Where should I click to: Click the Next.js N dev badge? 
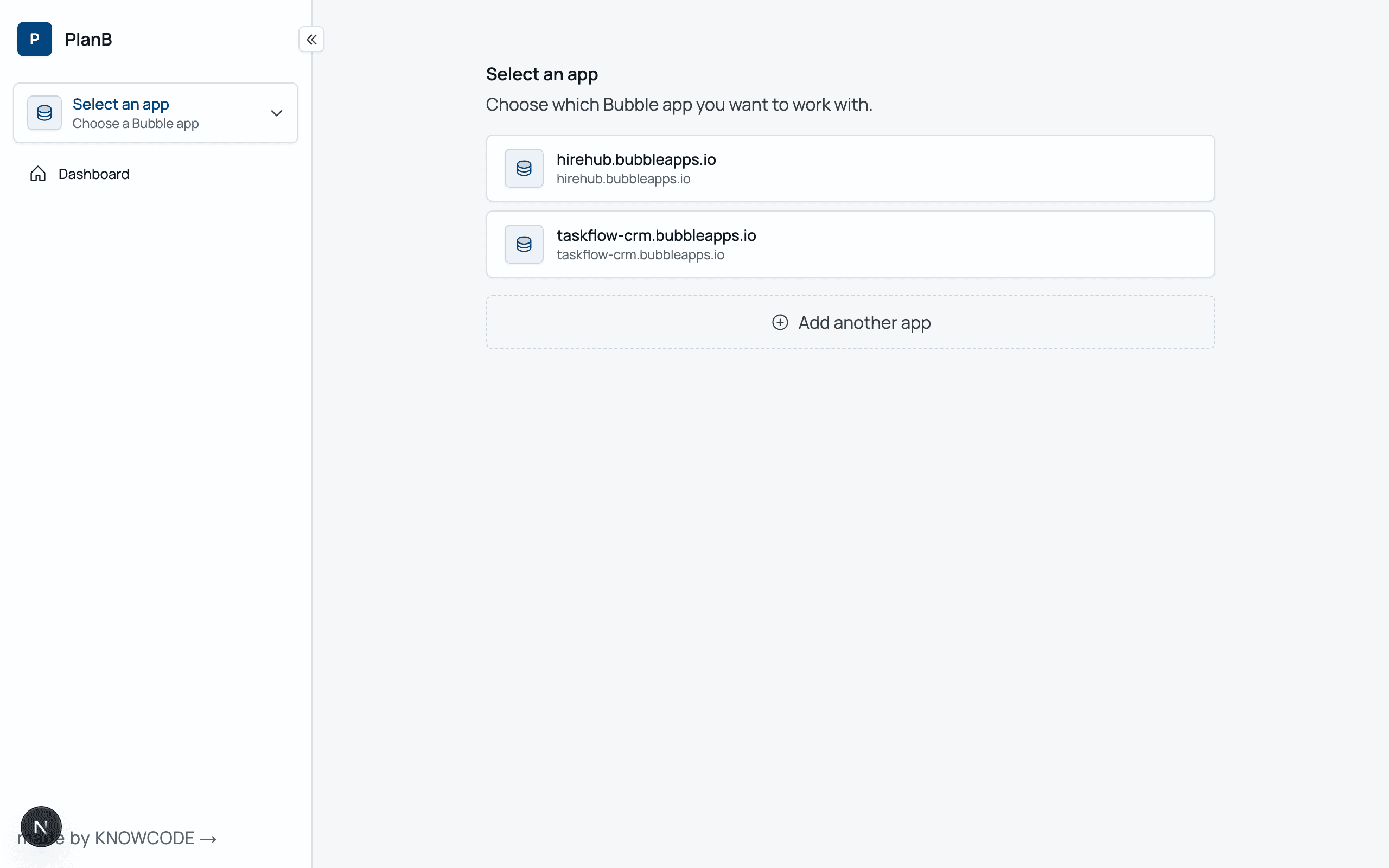tap(41, 827)
